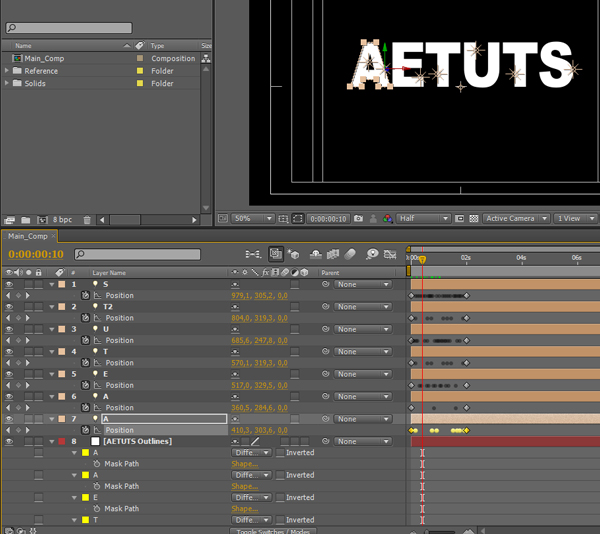Open Half resolution dropdown
This screenshot has width=600, height=534.
(423, 218)
